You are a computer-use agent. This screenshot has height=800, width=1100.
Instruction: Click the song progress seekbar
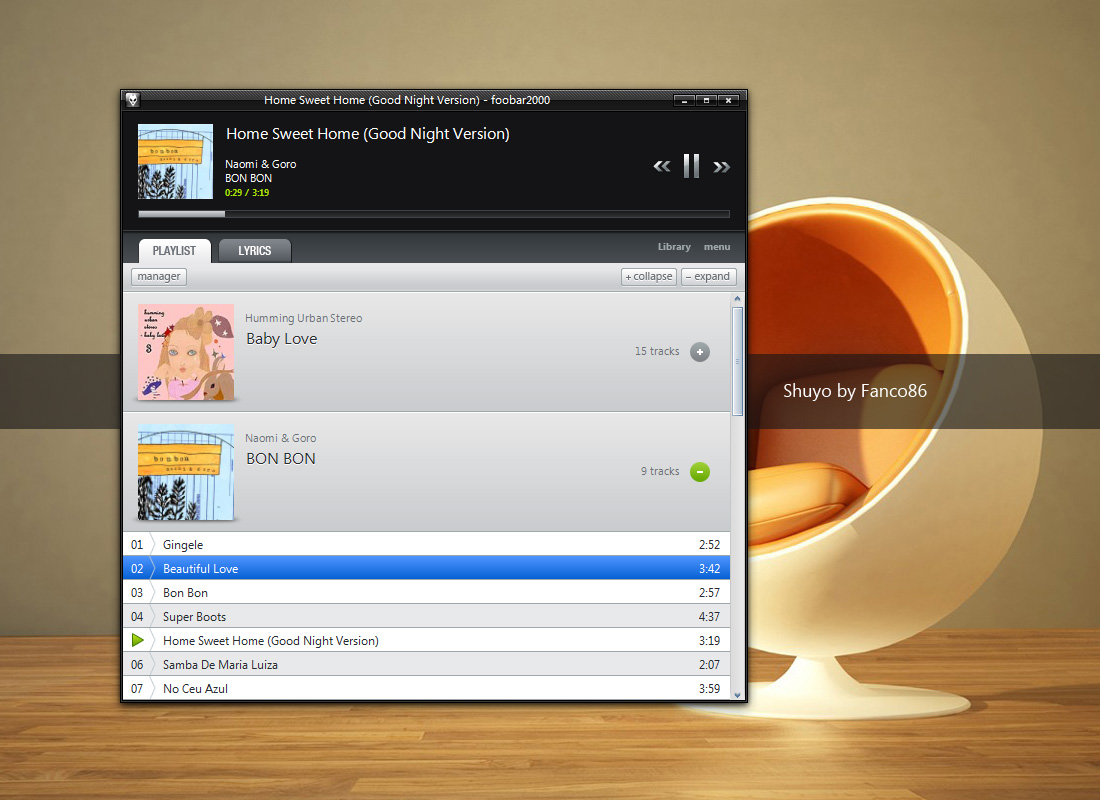pos(435,213)
